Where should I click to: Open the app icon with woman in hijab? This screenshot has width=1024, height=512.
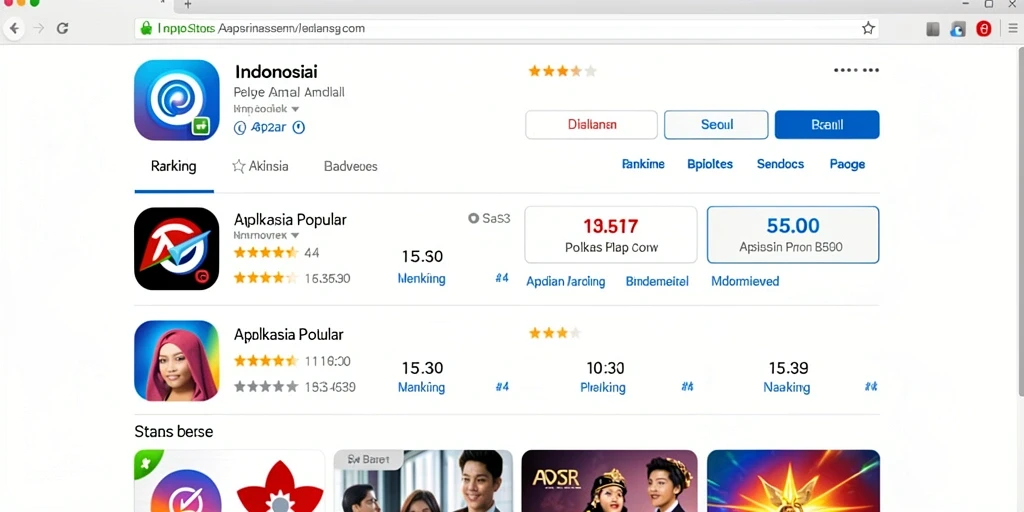pyautogui.click(x=176, y=360)
